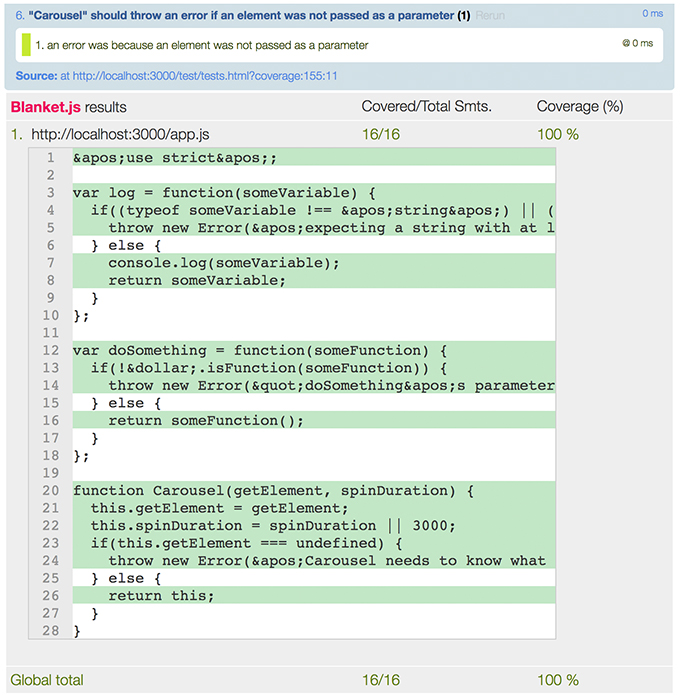700x700 pixels.
Task: Click the 'var doSomething = function' code line
Action: [x=257, y=350]
